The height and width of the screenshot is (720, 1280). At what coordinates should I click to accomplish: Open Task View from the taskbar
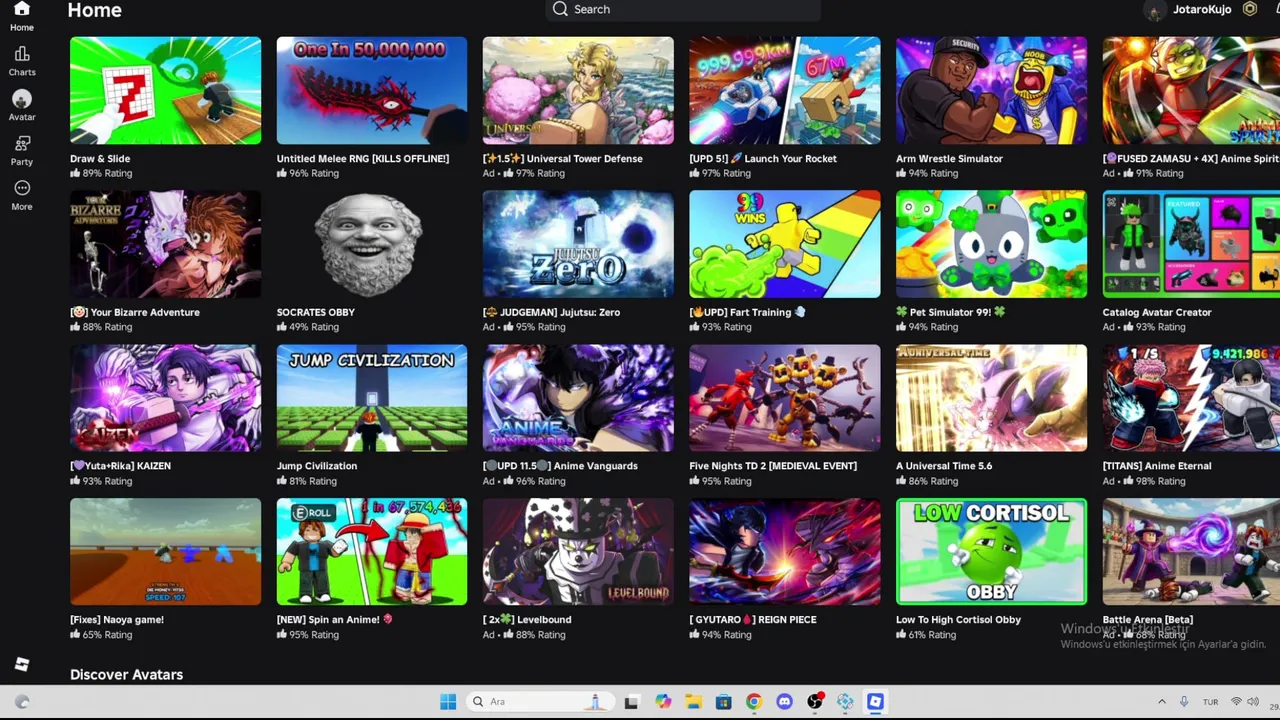(631, 702)
